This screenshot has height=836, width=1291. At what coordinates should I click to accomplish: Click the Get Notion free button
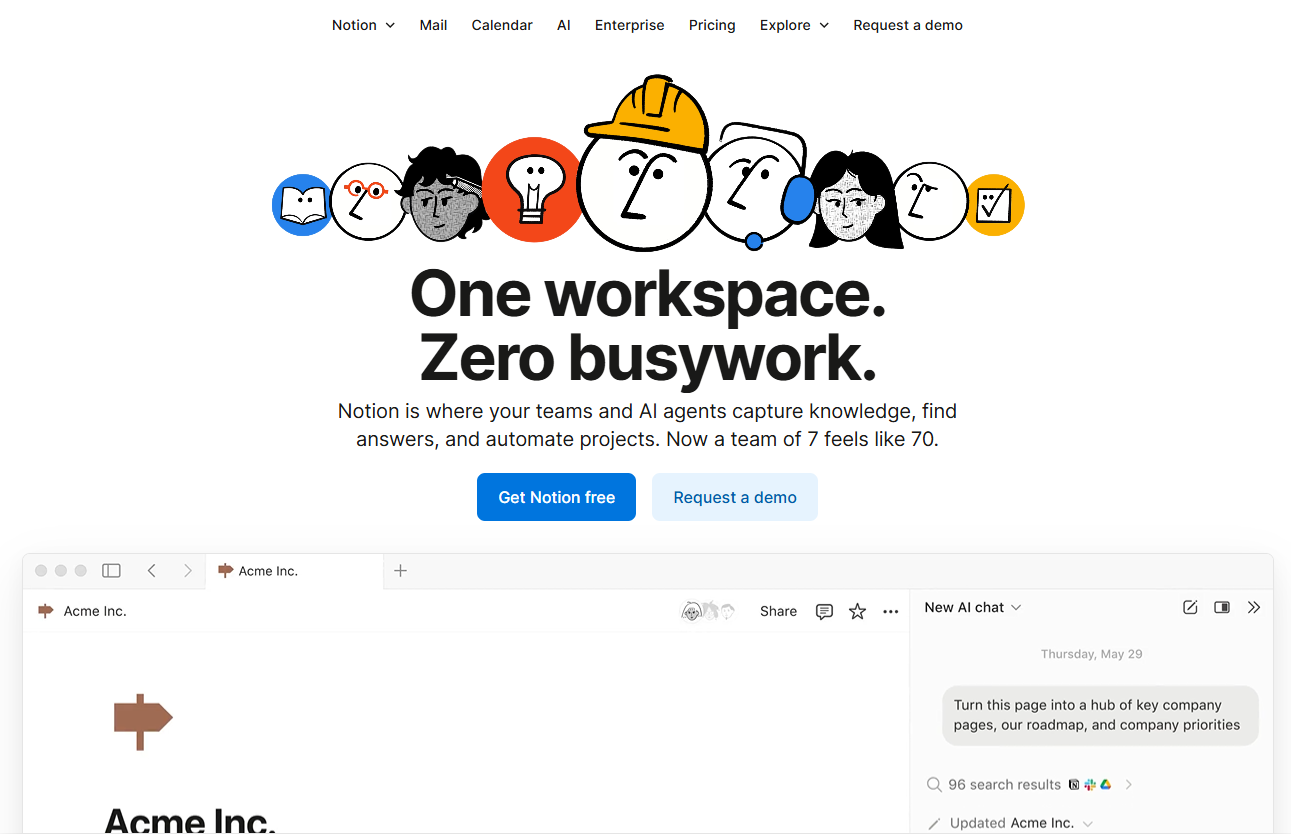pyautogui.click(x=556, y=497)
